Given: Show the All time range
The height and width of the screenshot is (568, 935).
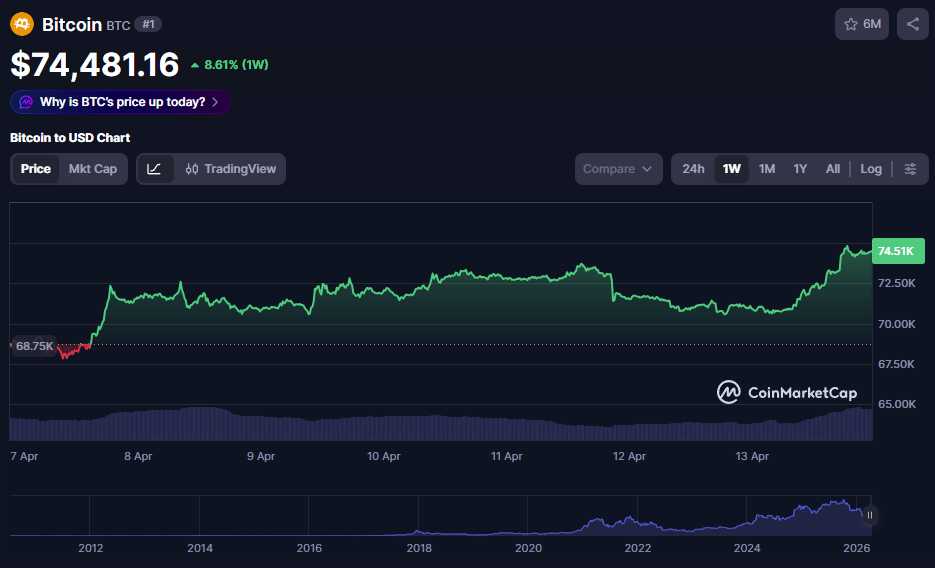Looking at the screenshot, I should tap(832, 169).
